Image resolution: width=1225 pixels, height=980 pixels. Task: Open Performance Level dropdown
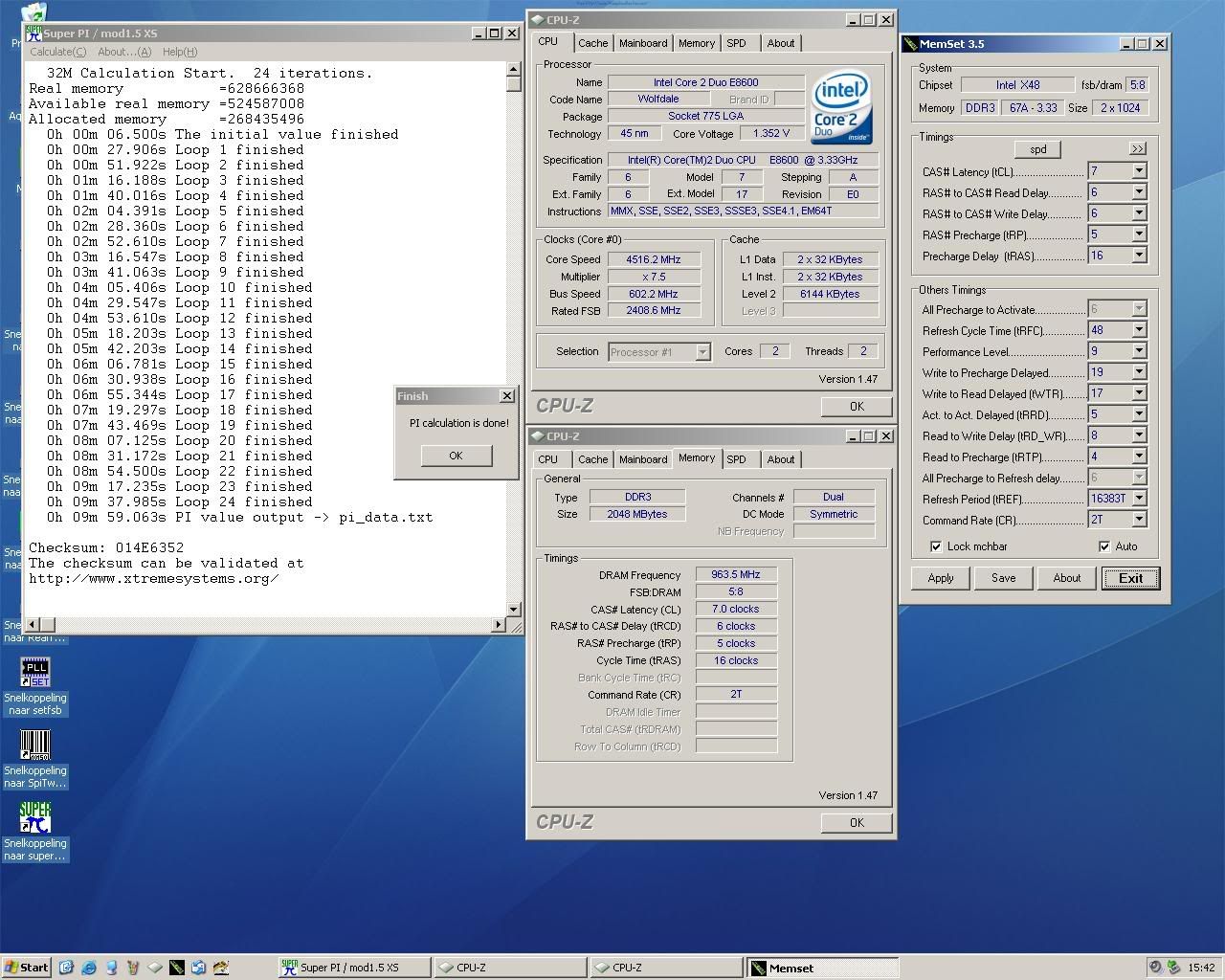(x=1139, y=351)
